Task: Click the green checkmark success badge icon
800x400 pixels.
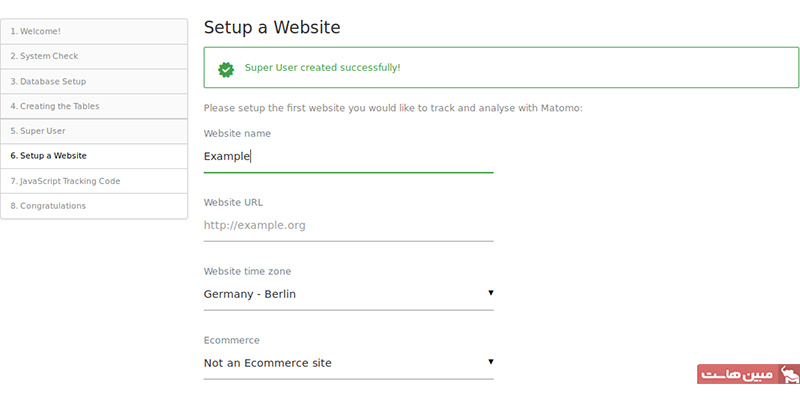Action: pyautogui.click(x=227, y=68)
